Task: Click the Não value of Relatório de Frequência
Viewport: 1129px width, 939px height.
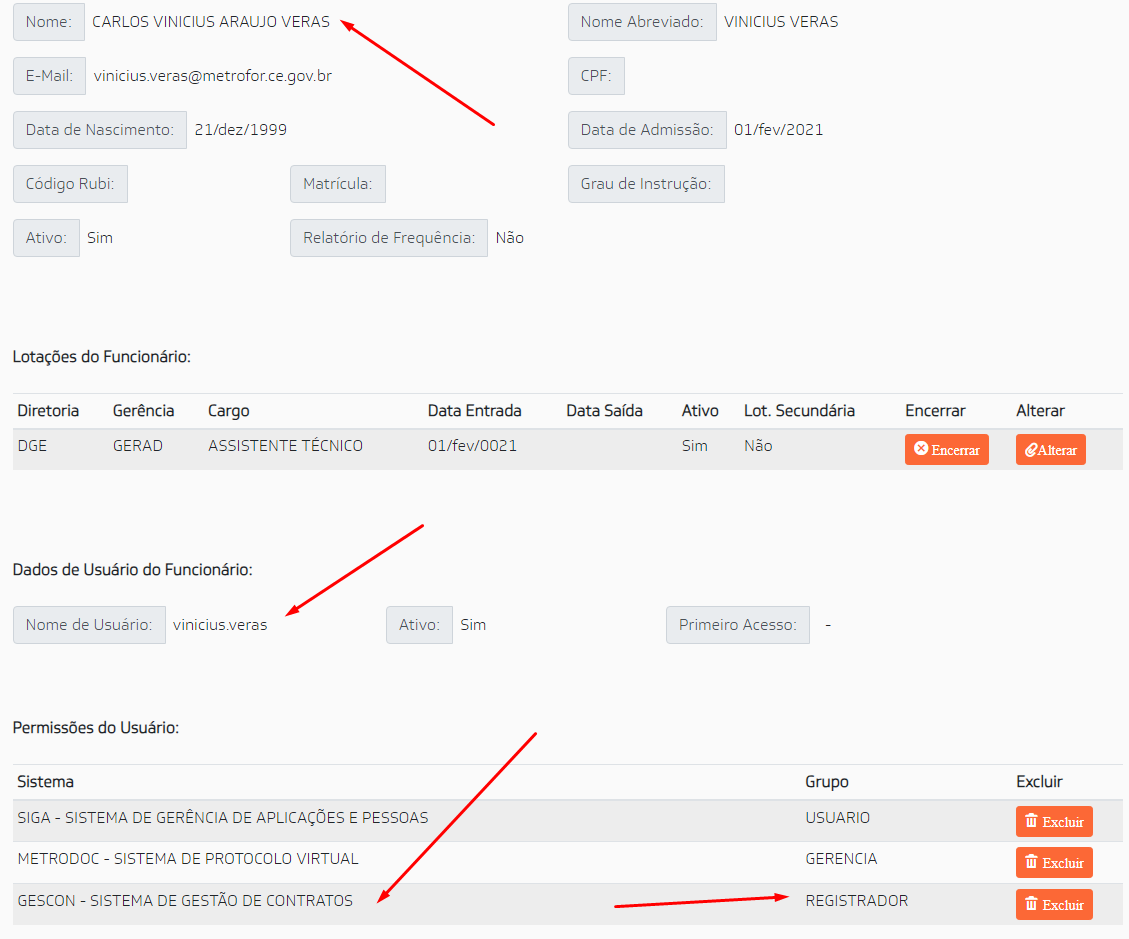Action: pos(510,238)
